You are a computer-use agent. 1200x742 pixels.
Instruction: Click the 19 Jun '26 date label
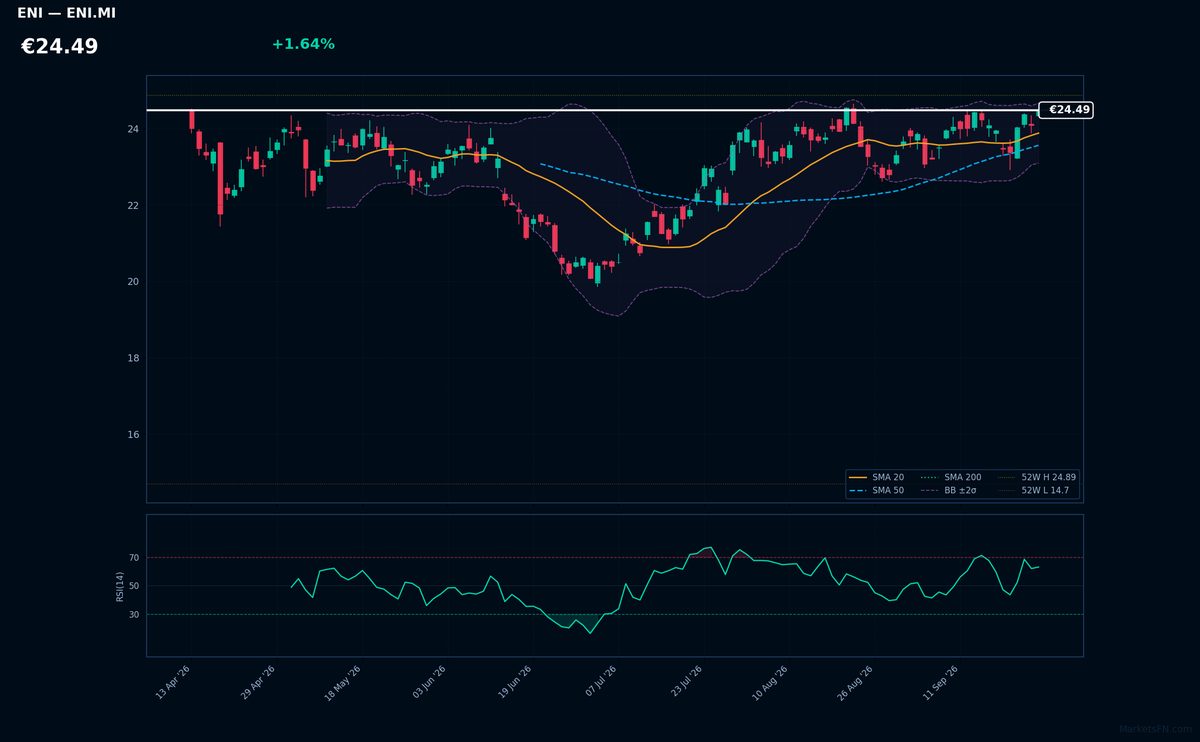513,682
